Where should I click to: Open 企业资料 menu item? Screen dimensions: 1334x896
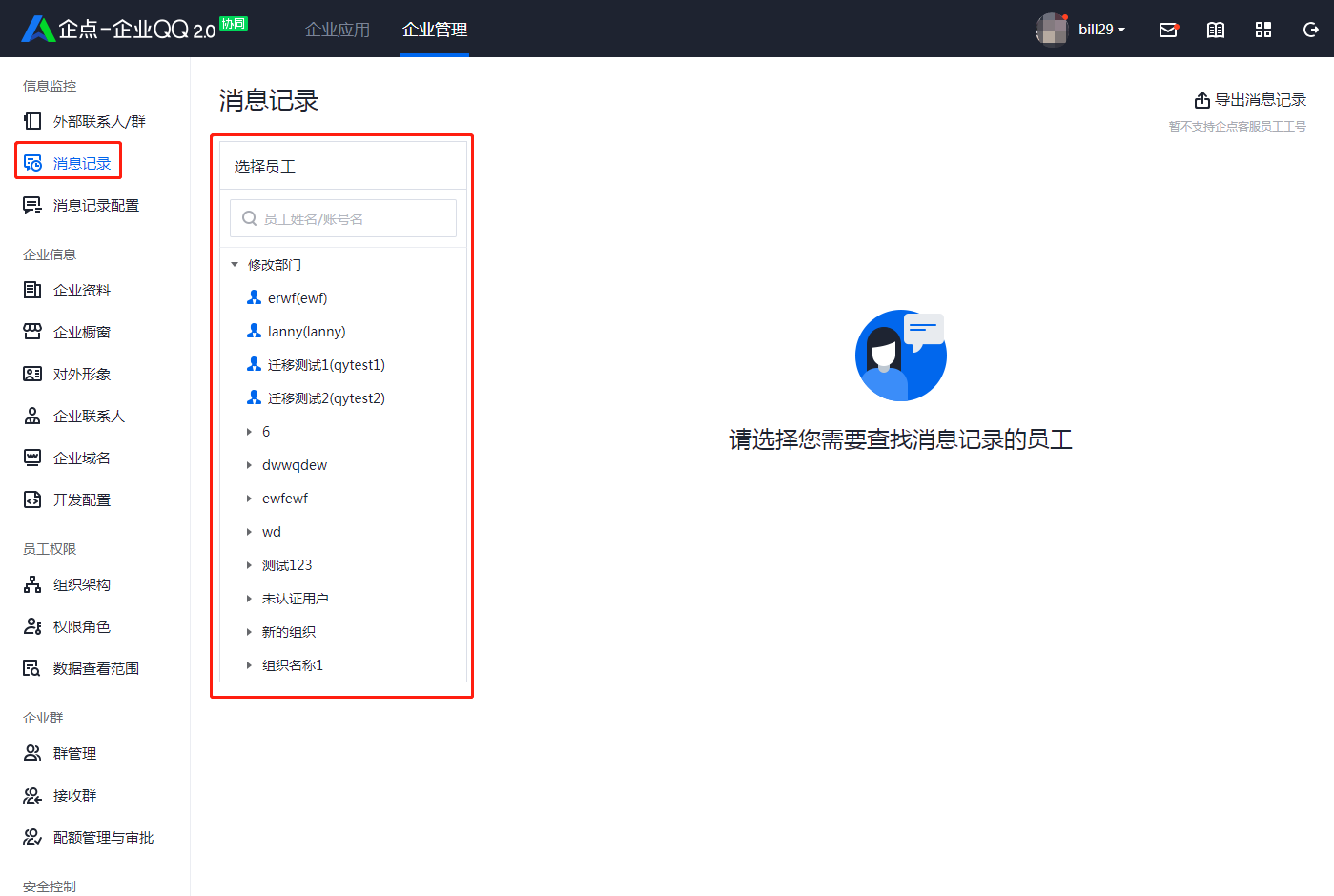coord(82,290)
